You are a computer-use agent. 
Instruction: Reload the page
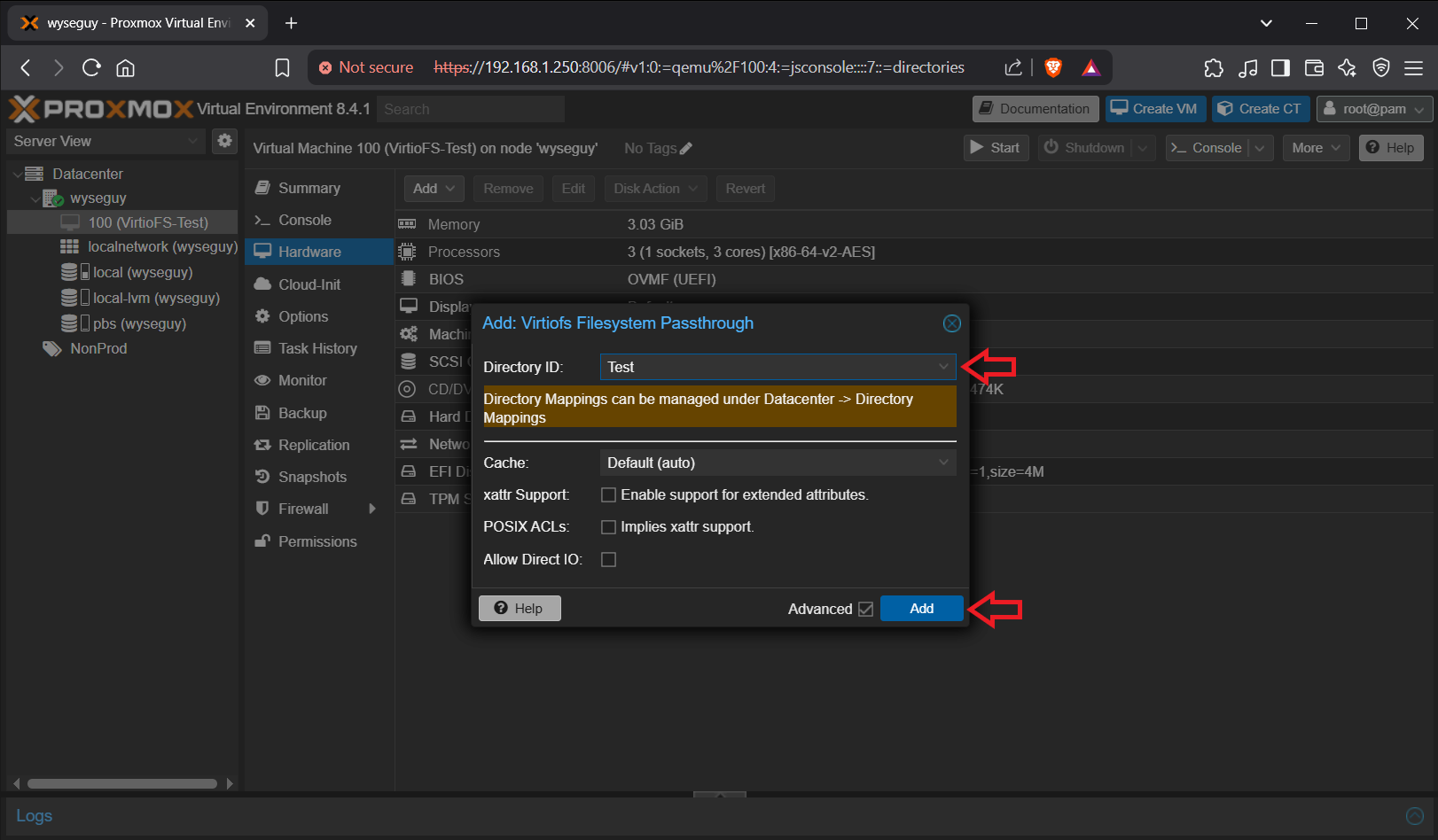(x=91, y=67)
